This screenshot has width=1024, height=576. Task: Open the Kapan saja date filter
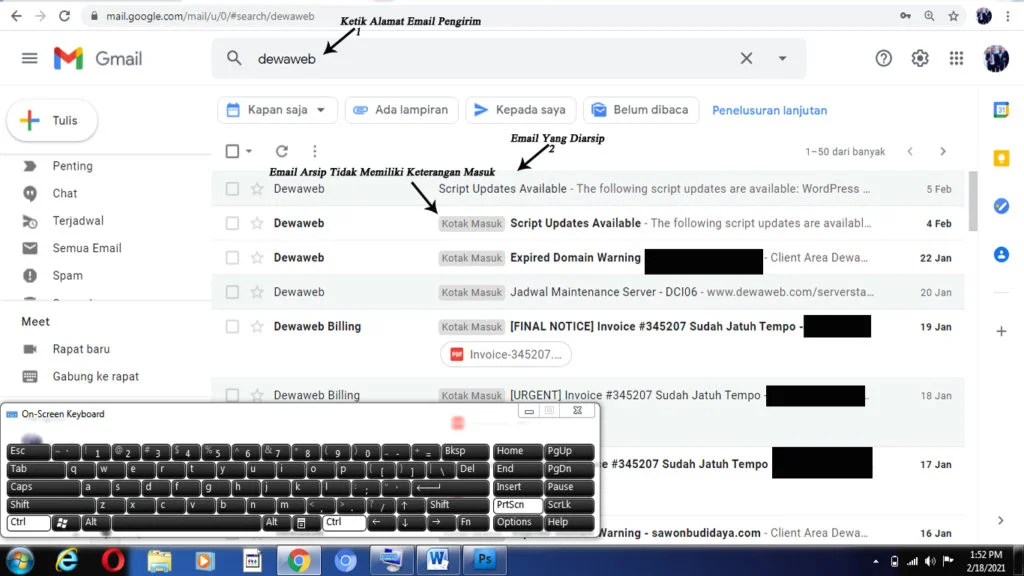point(277,110)
